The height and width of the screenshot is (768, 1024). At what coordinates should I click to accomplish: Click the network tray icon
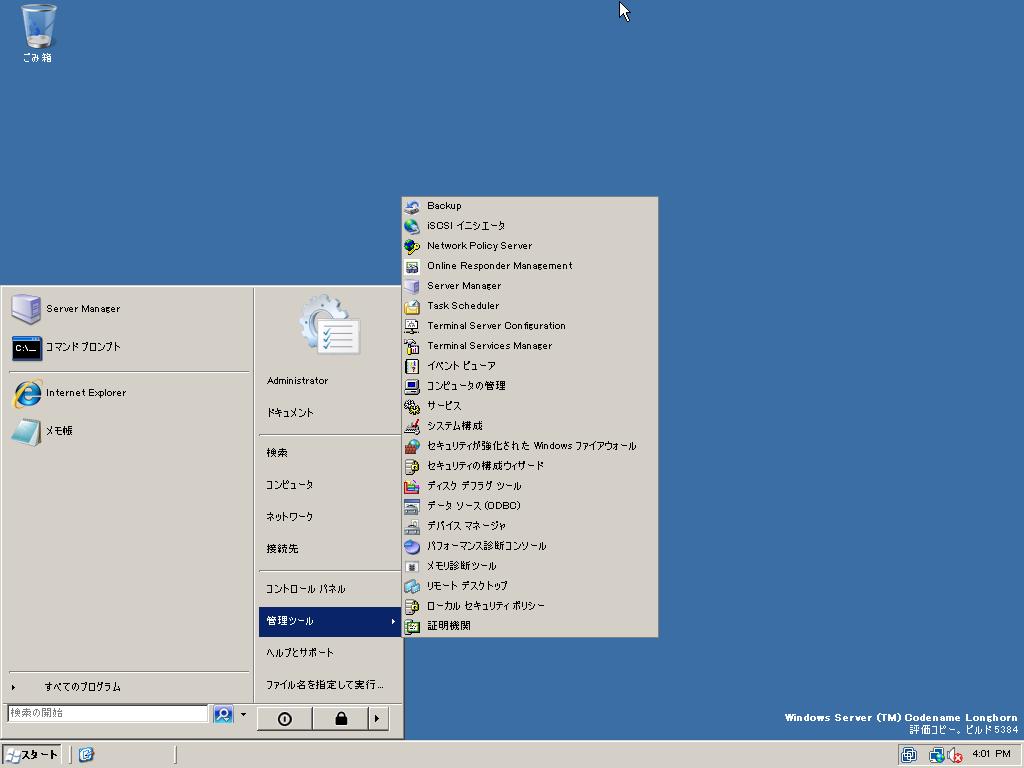(936, 755)
